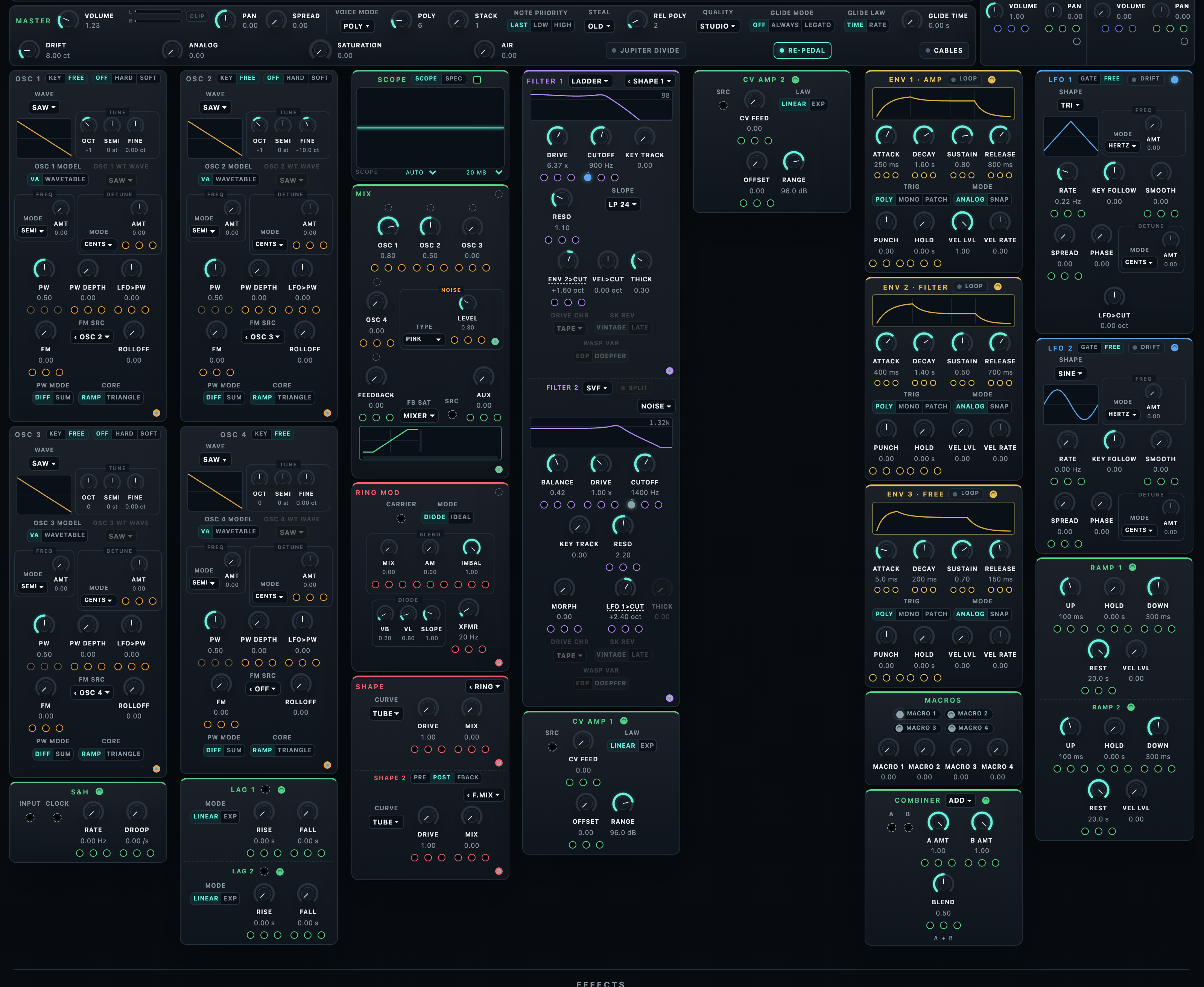
Task: Click the RAMP 2 green power indicator
Action: pos(1131,707)
